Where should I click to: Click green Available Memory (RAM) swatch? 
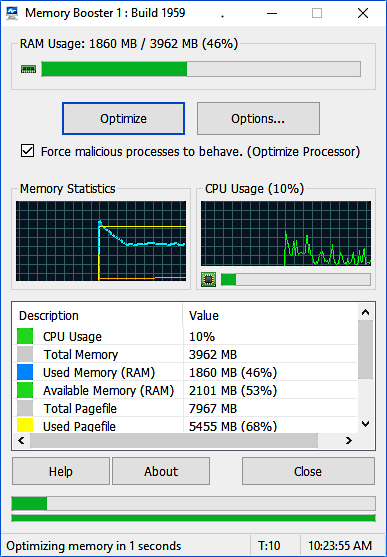(25, 390)
